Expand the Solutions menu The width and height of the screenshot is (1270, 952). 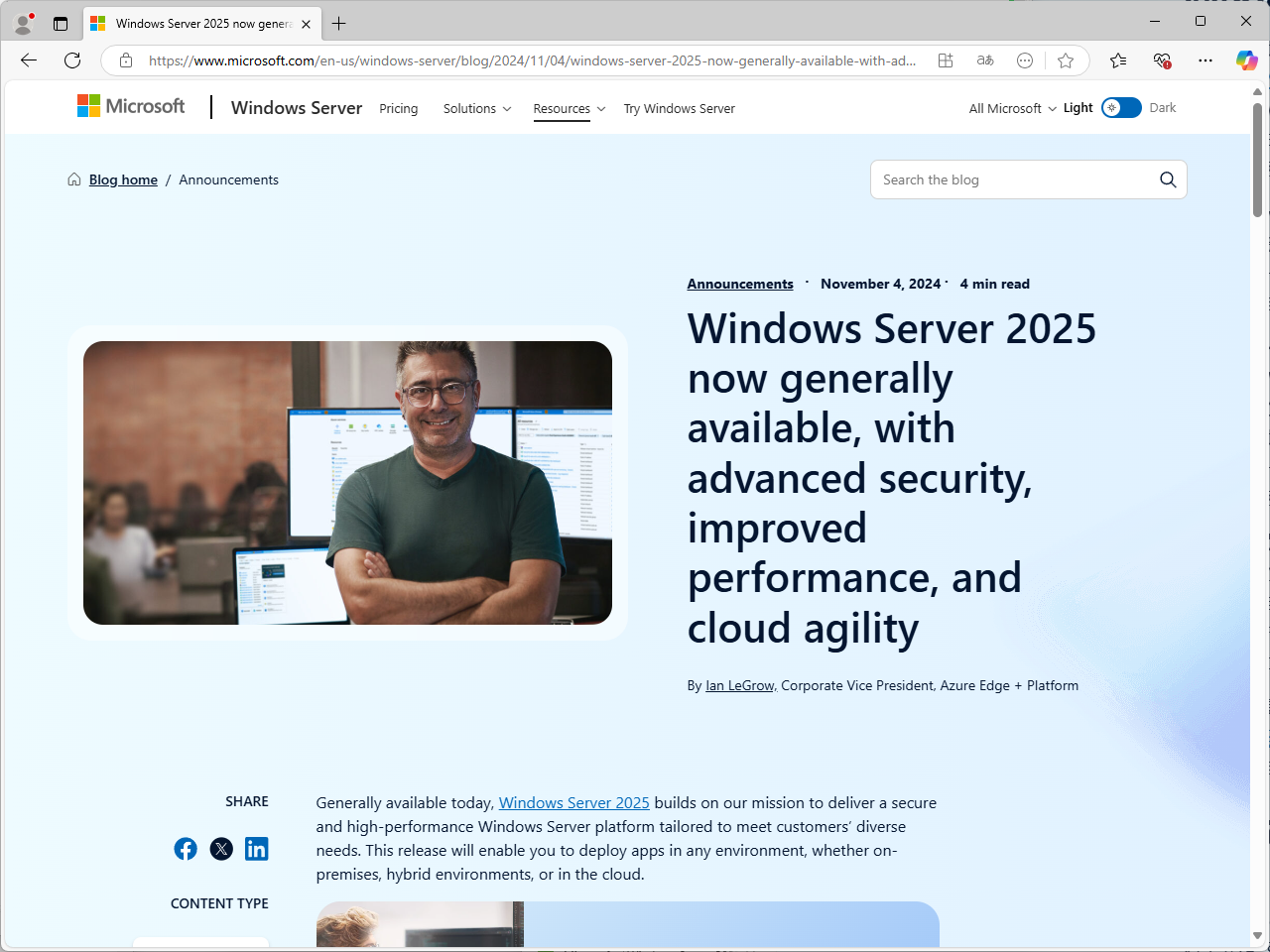pos(476,108)
